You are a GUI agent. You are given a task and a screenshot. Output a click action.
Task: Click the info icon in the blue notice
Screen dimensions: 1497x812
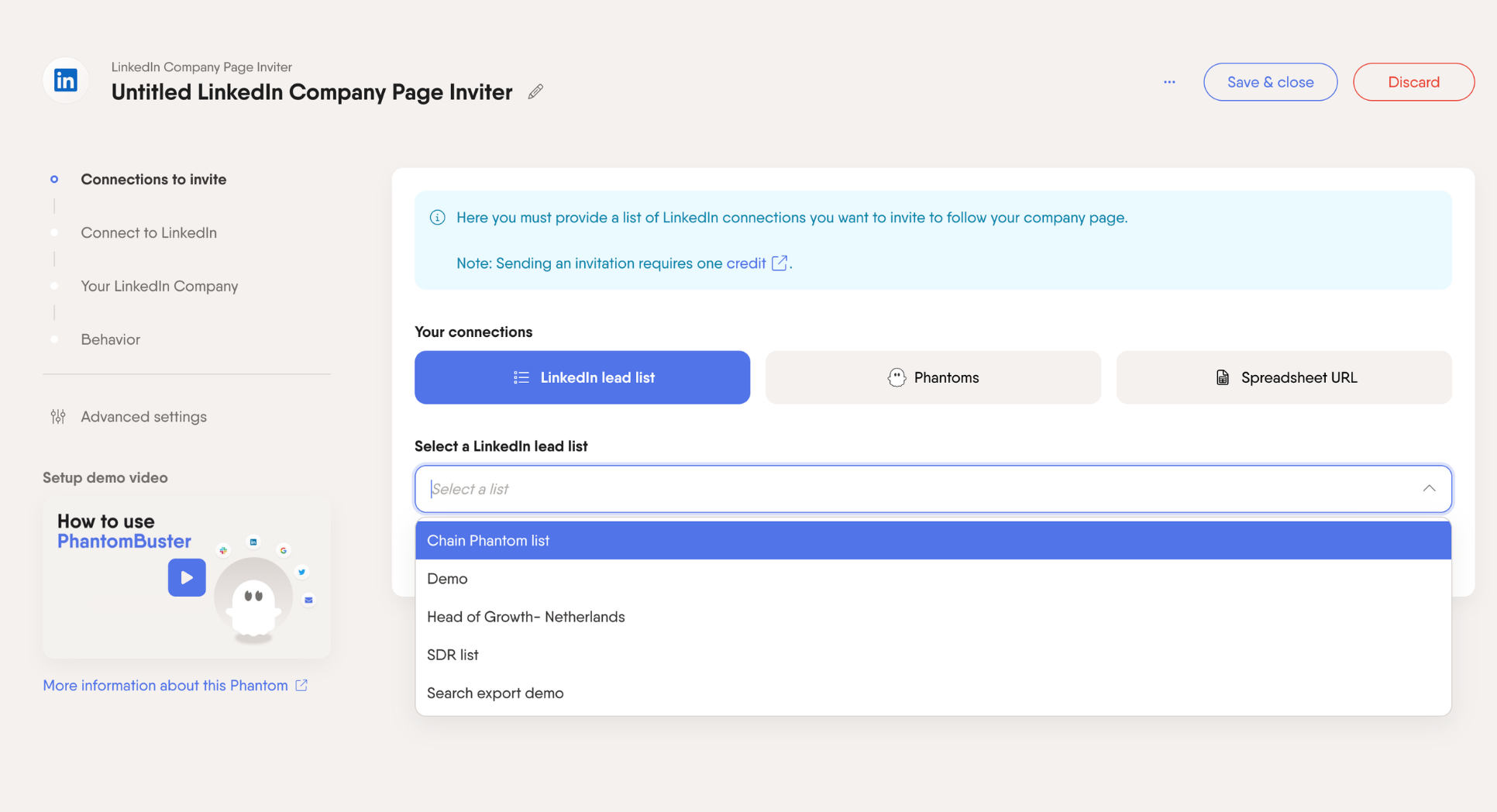point(438,218)
